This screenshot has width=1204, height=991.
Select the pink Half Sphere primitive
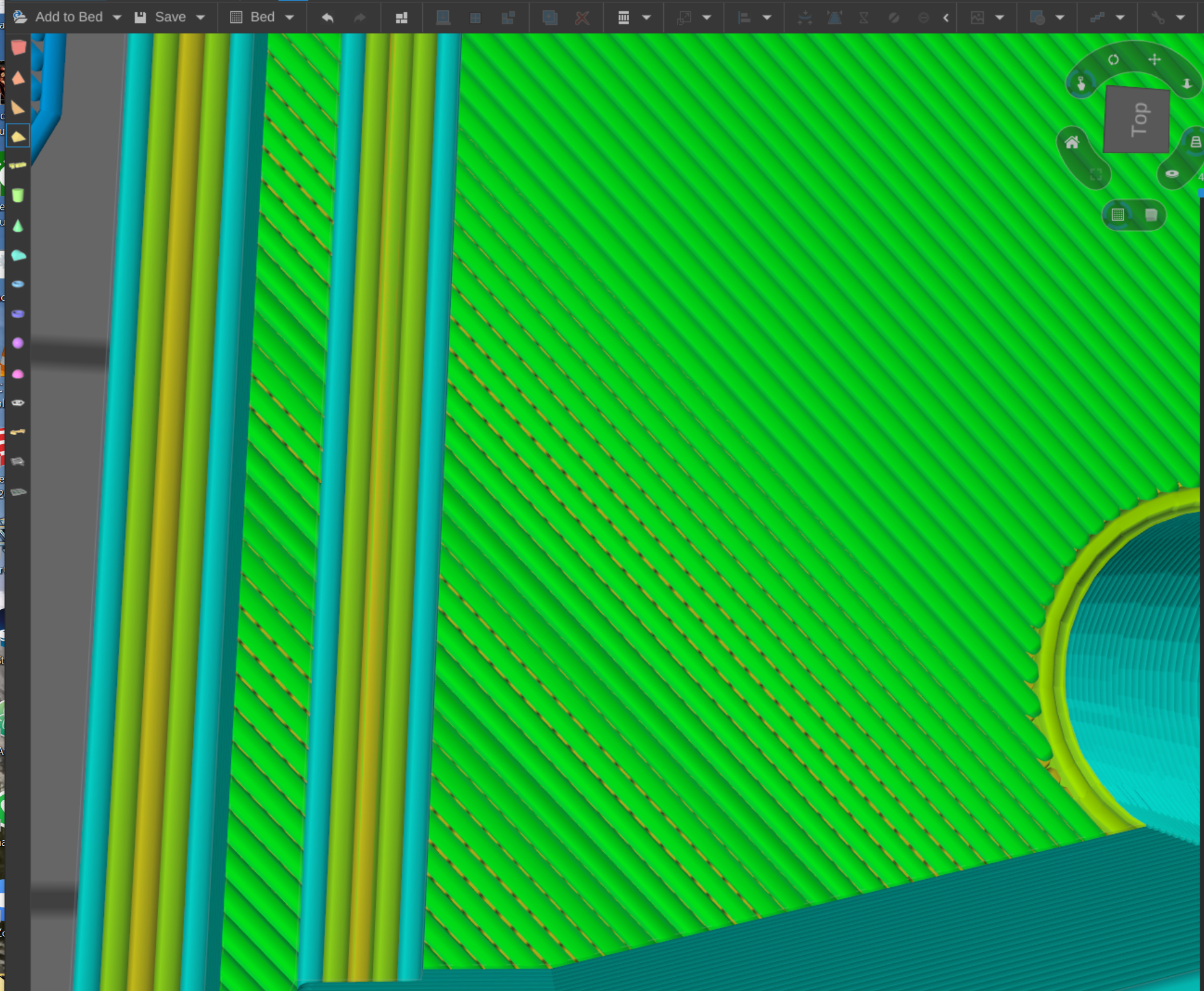18,374
